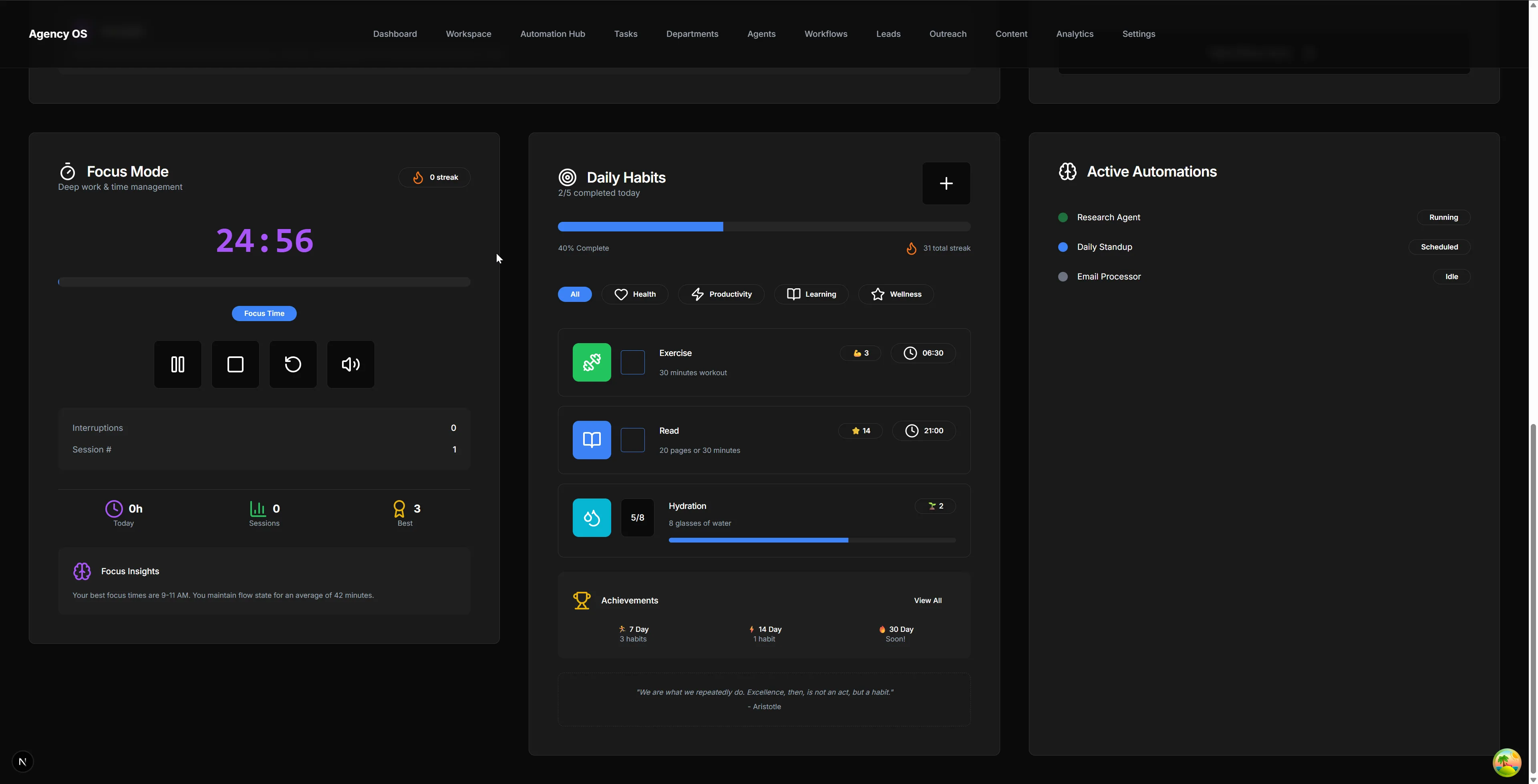
Task: Mute the focus session sound
Action: pyautogui.click(x=350, y=364)
